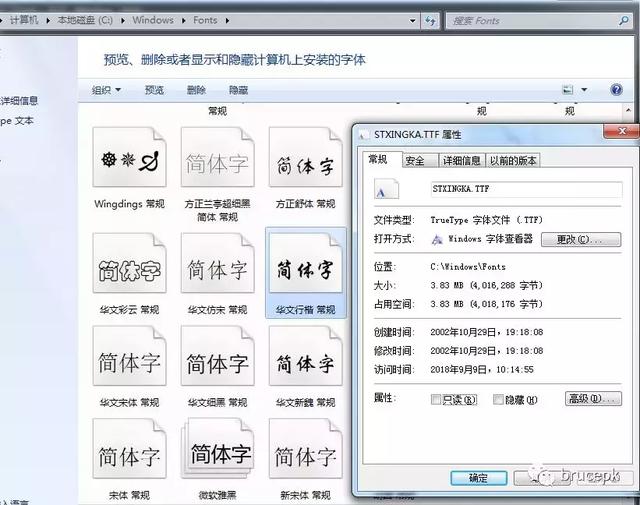640x505 pixels.
Task: Click the 计算机 breadcrumb segment
Action: (24, 20)
